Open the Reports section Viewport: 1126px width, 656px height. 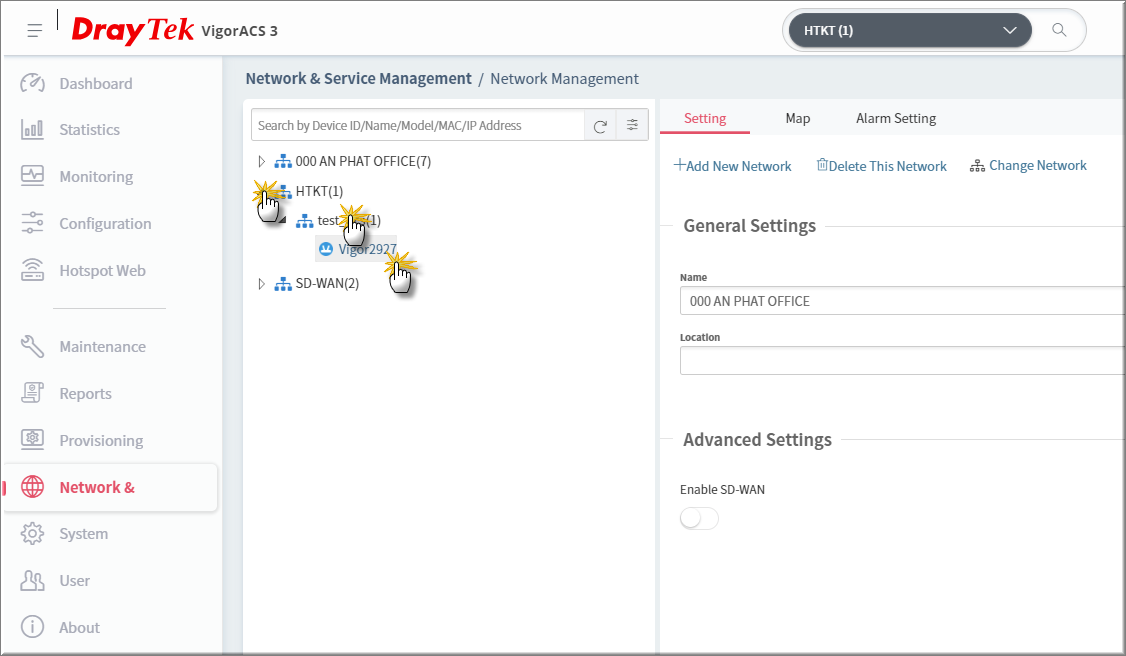85,394
